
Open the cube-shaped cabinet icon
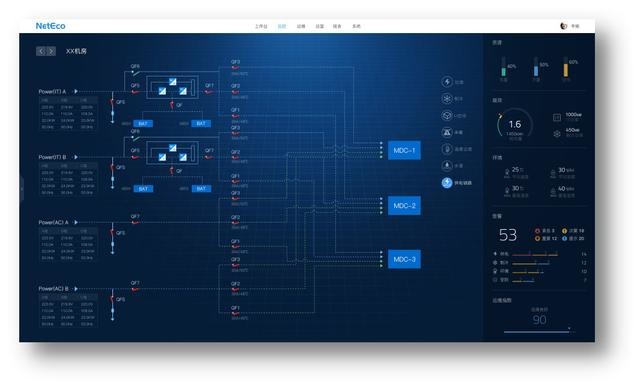click(x=447, y=115)
